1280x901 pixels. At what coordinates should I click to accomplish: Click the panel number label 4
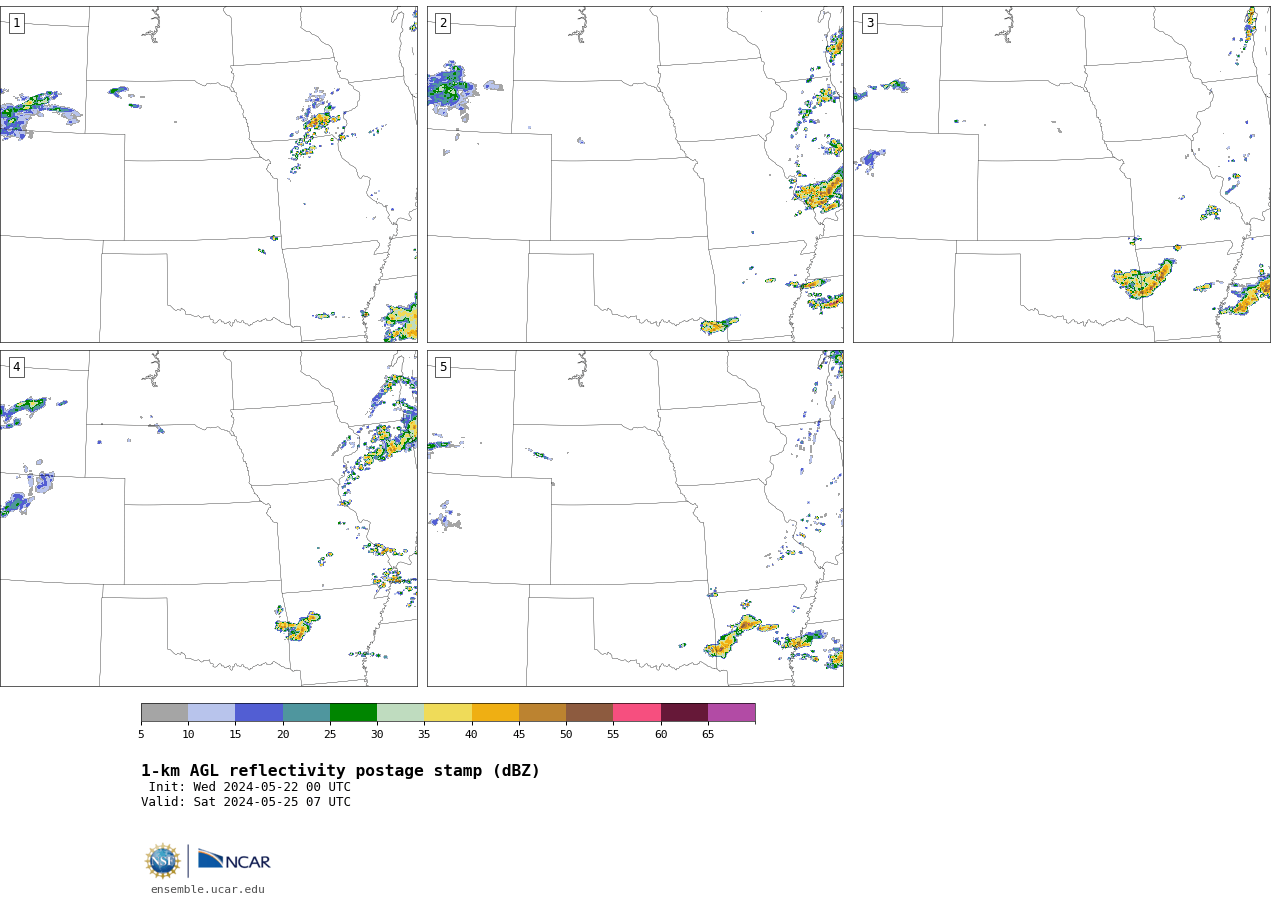coord(16,367)
